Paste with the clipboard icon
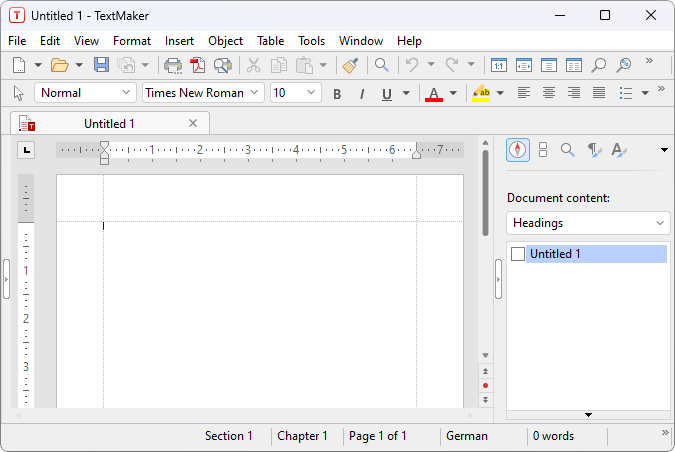Viewport: 675px width, 452px height. click(305, 65)
